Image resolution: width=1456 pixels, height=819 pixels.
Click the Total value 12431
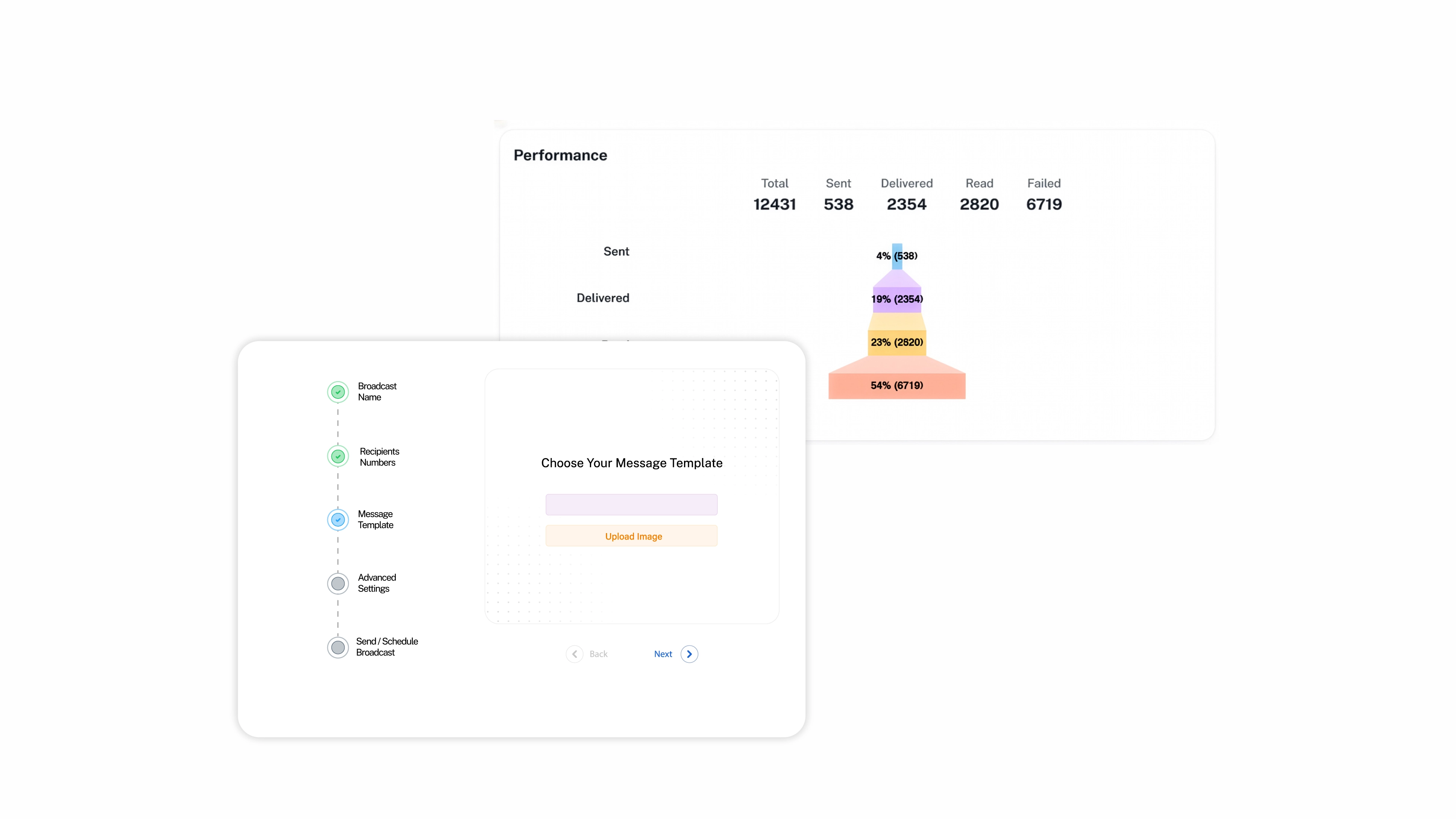pos(774,204)
